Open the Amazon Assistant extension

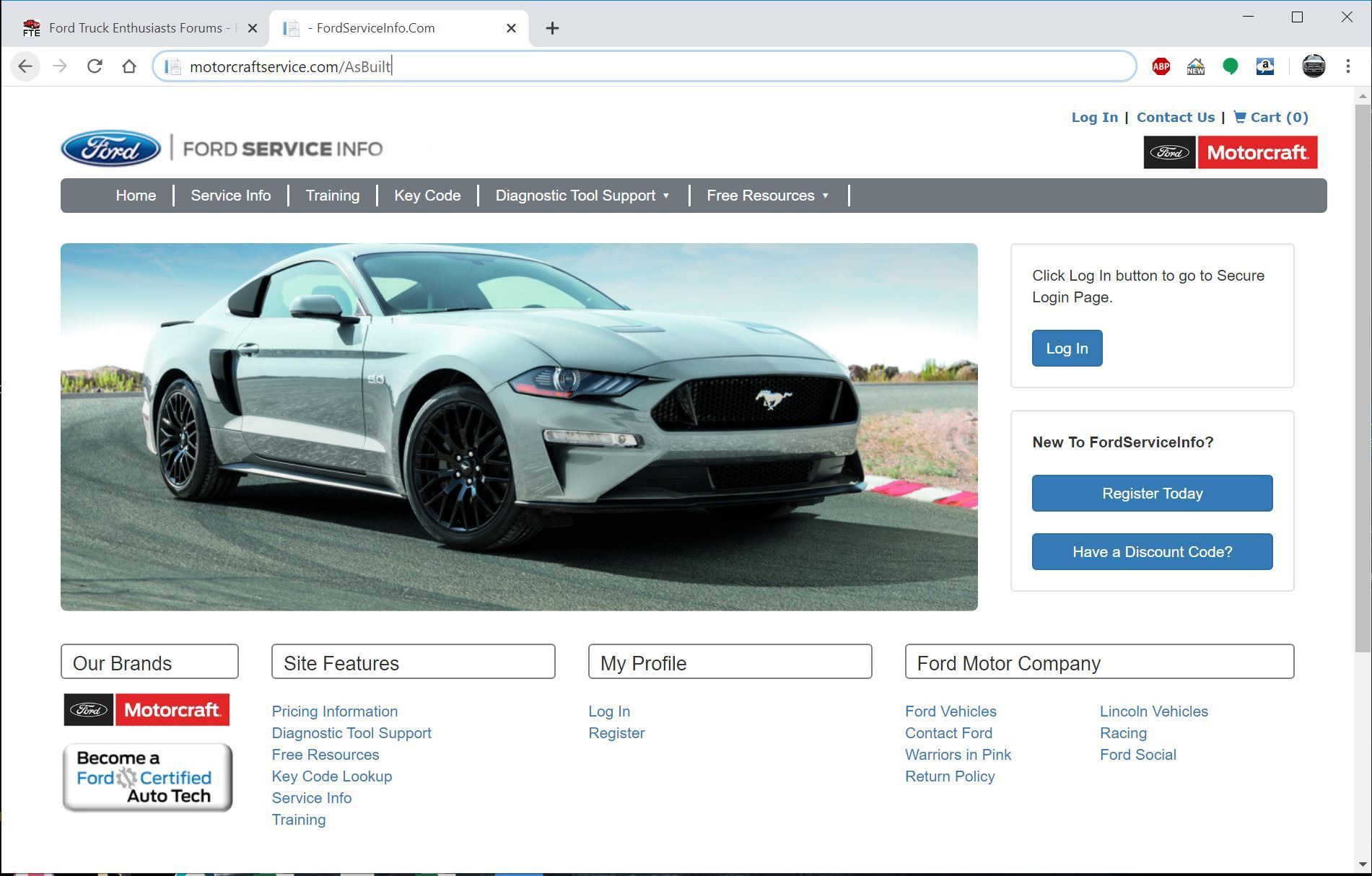click(x=1265, y=66)
